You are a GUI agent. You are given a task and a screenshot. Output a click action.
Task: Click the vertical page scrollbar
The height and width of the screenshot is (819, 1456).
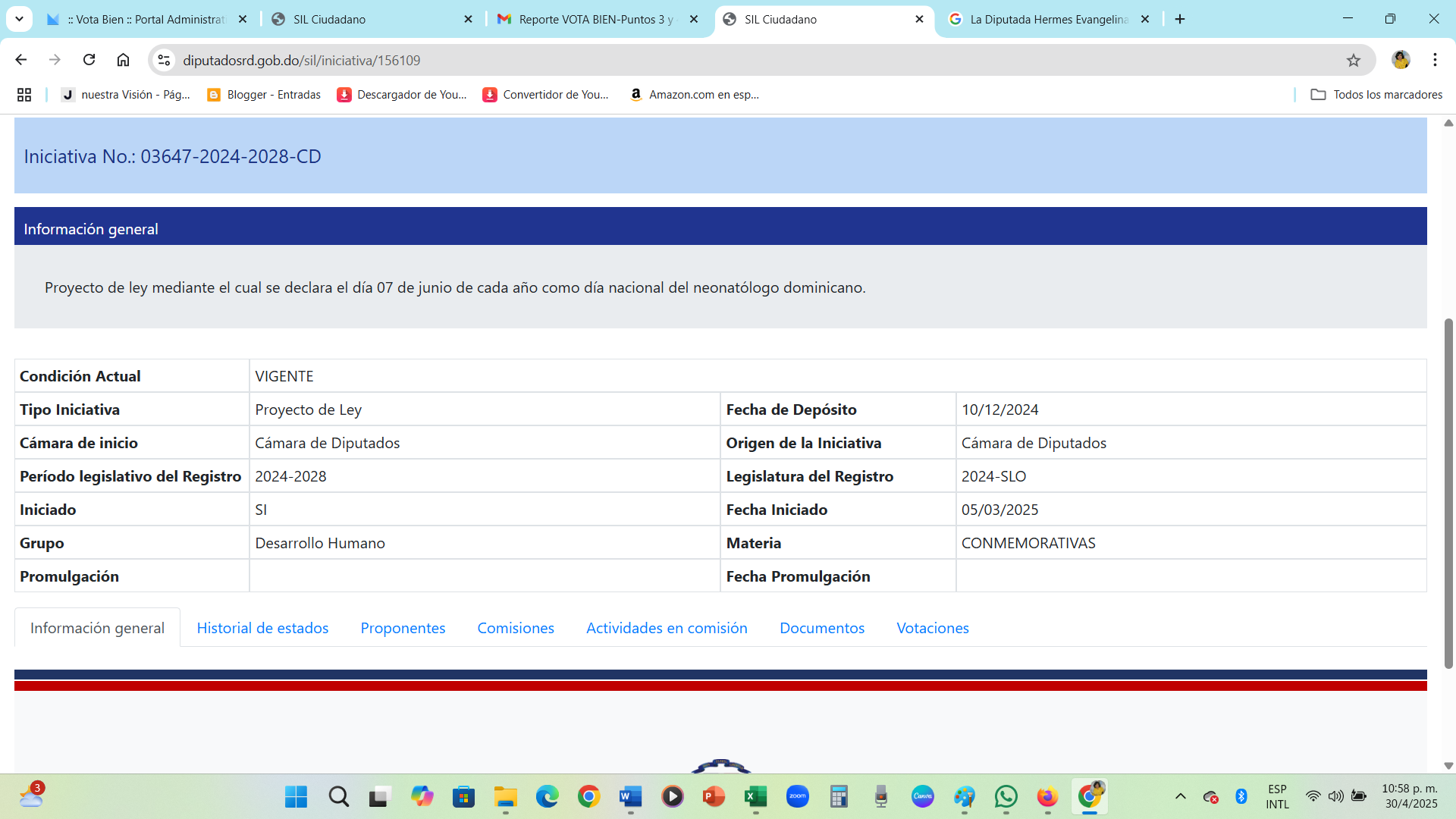pos(1448,493)
